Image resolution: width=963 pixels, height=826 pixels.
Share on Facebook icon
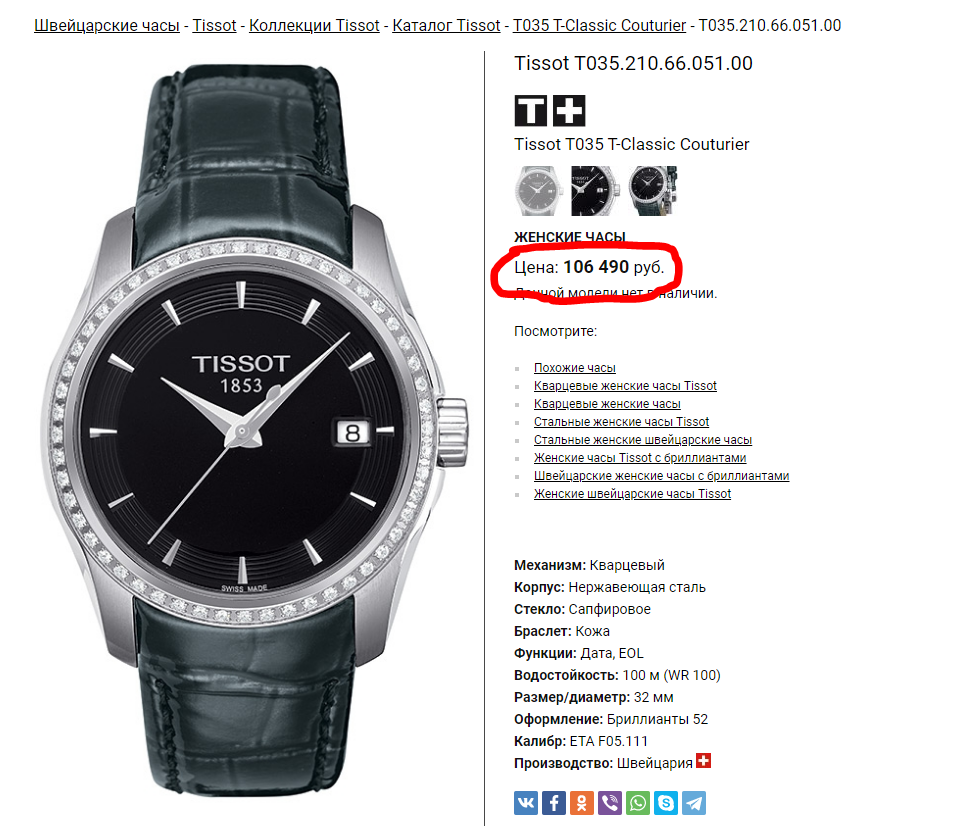[x=553, y=803]
